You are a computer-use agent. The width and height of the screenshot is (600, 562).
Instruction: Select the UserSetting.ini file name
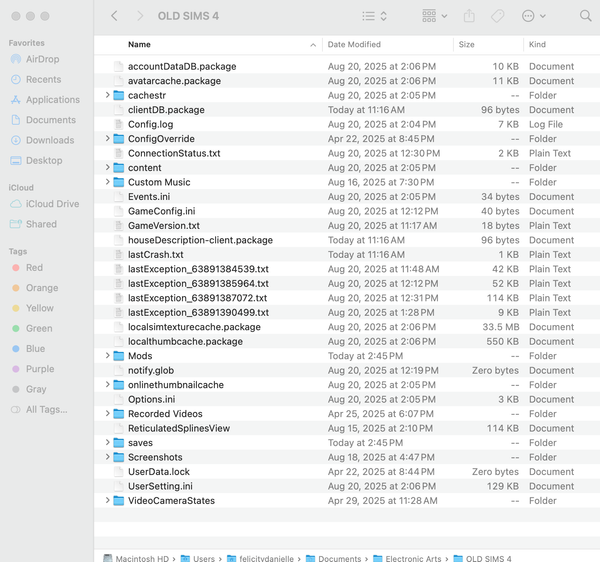160,486
